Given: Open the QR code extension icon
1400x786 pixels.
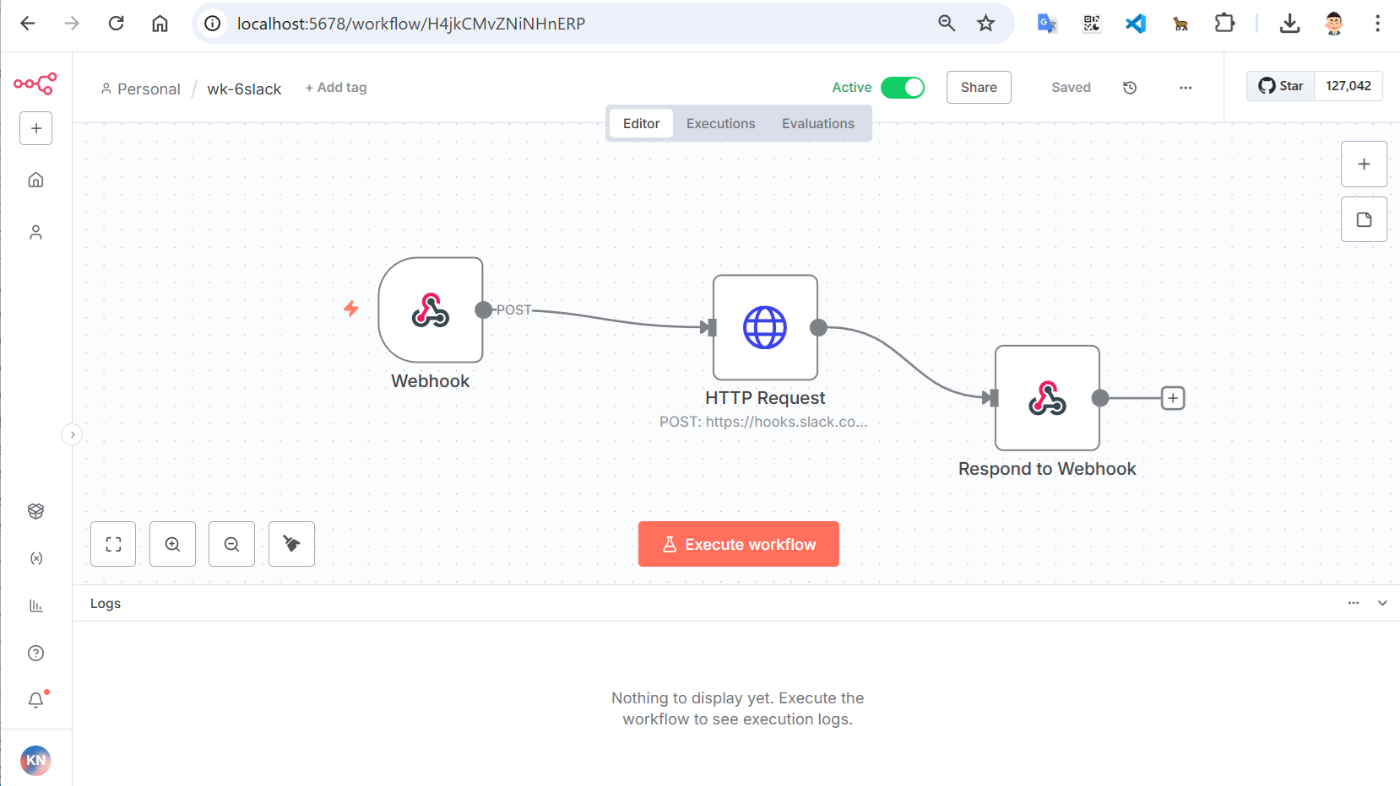Looking at the screenshot, I should [x=1091, y=23].
